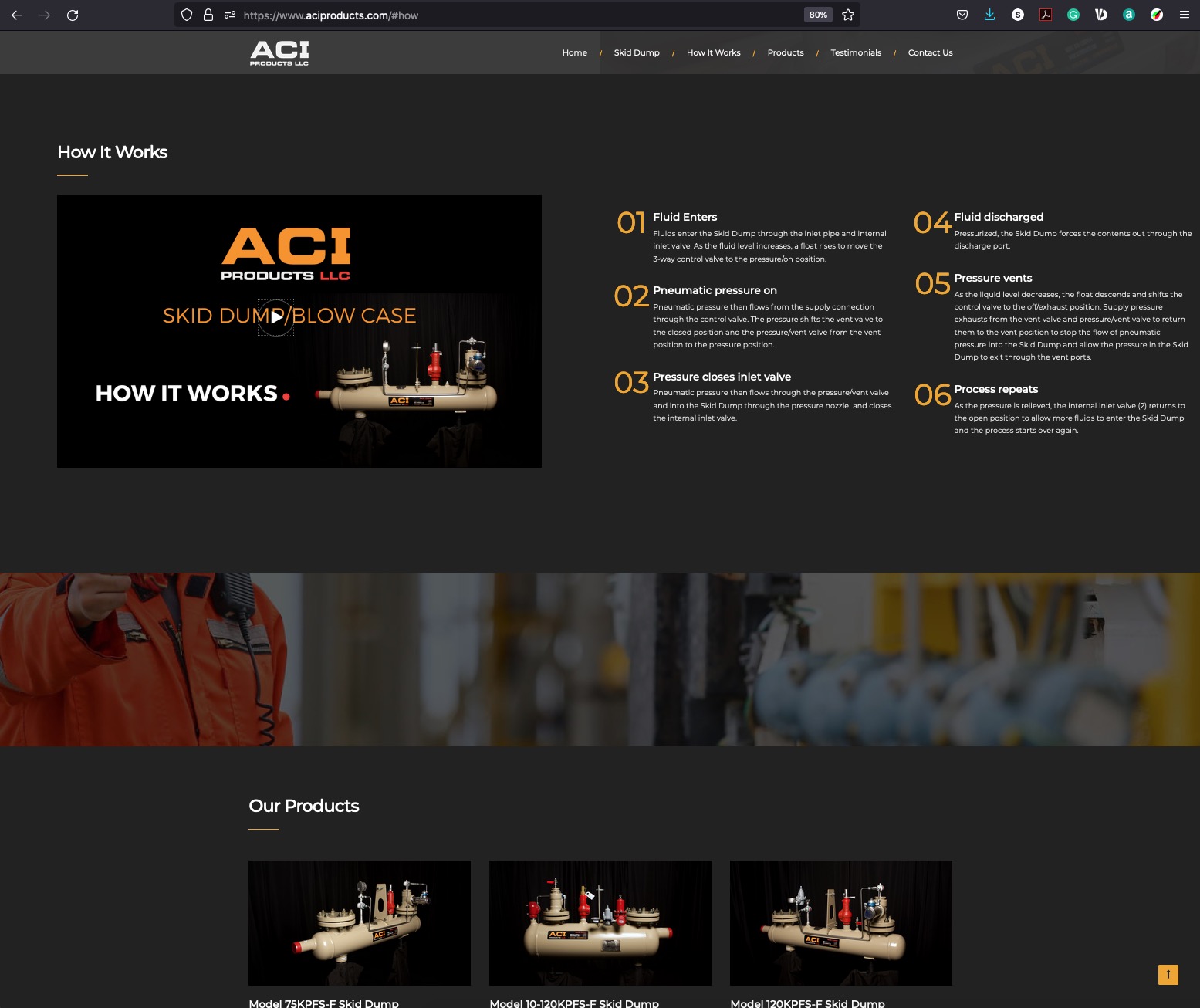1200x1008 pixels.
Task: Play the Skid Dump video
Action: (x=275, y=317)
